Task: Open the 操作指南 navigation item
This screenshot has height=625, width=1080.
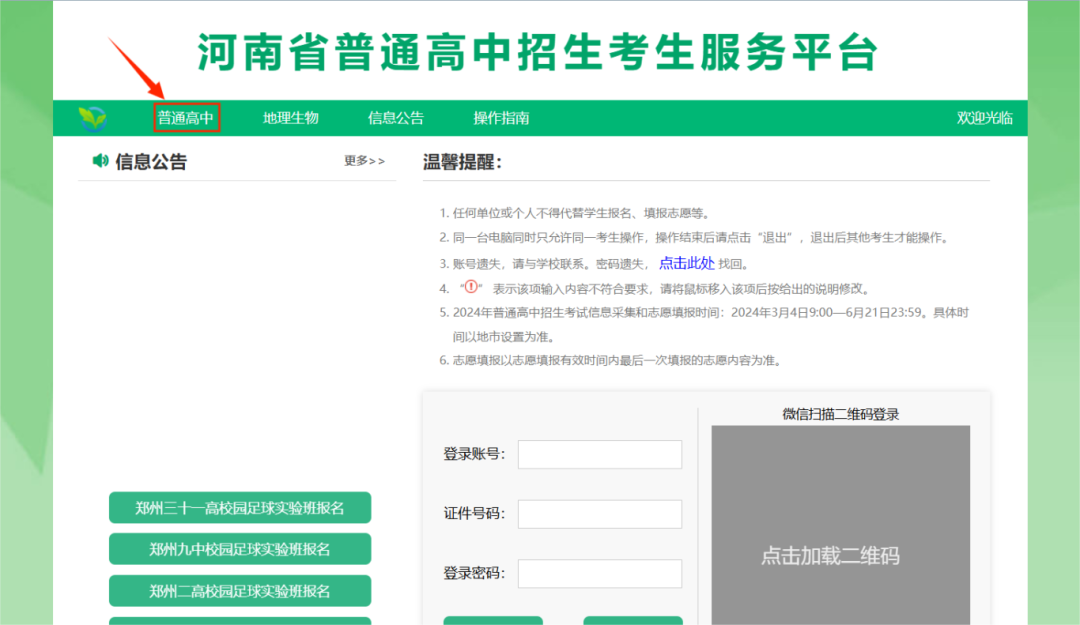Action: coord(501,118)
